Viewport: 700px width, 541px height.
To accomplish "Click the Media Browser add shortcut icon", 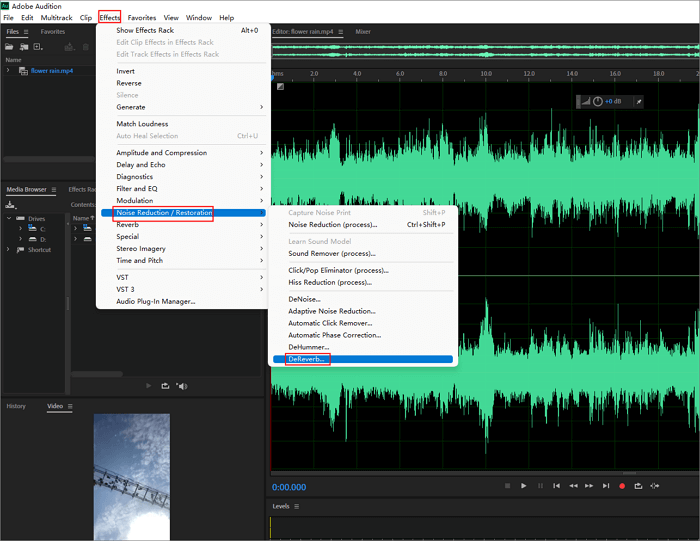I will pos(11,205).
